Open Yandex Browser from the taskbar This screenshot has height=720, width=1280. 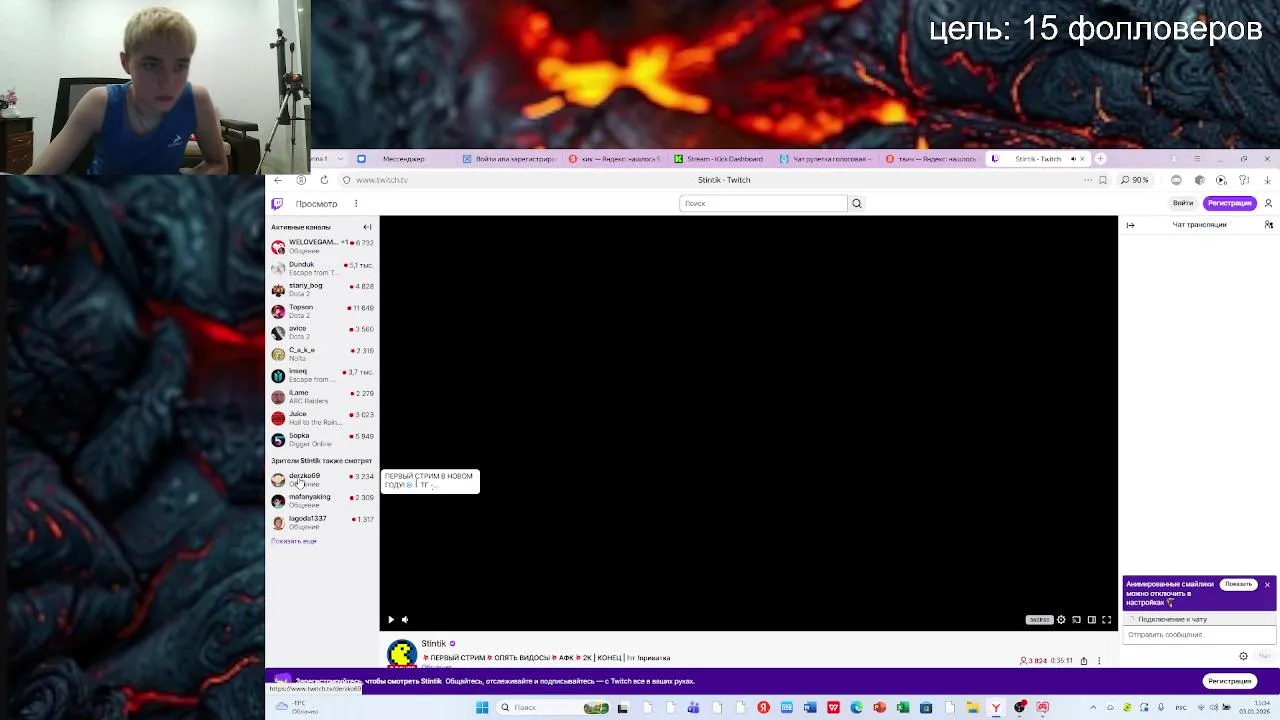[996, 708]
